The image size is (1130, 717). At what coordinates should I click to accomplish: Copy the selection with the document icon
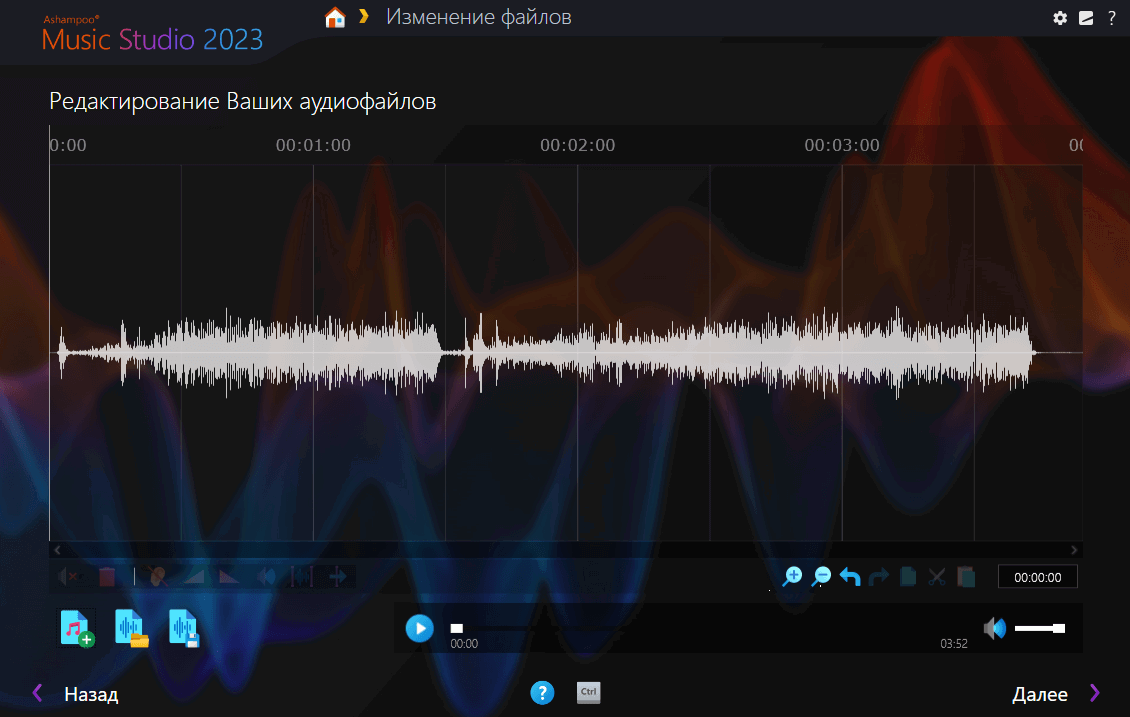tap(908, 576)
